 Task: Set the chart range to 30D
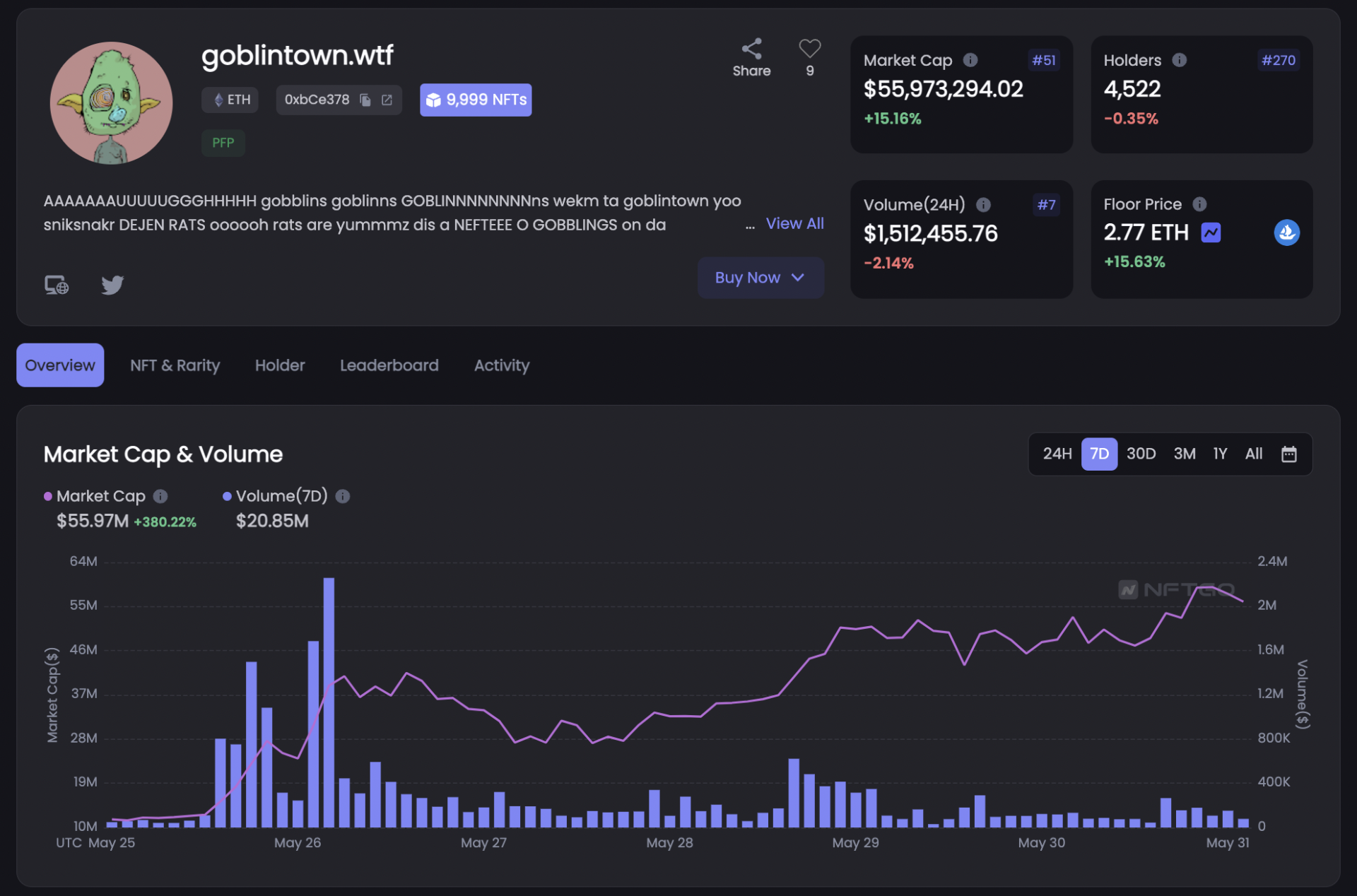(x=1141, y=454)
